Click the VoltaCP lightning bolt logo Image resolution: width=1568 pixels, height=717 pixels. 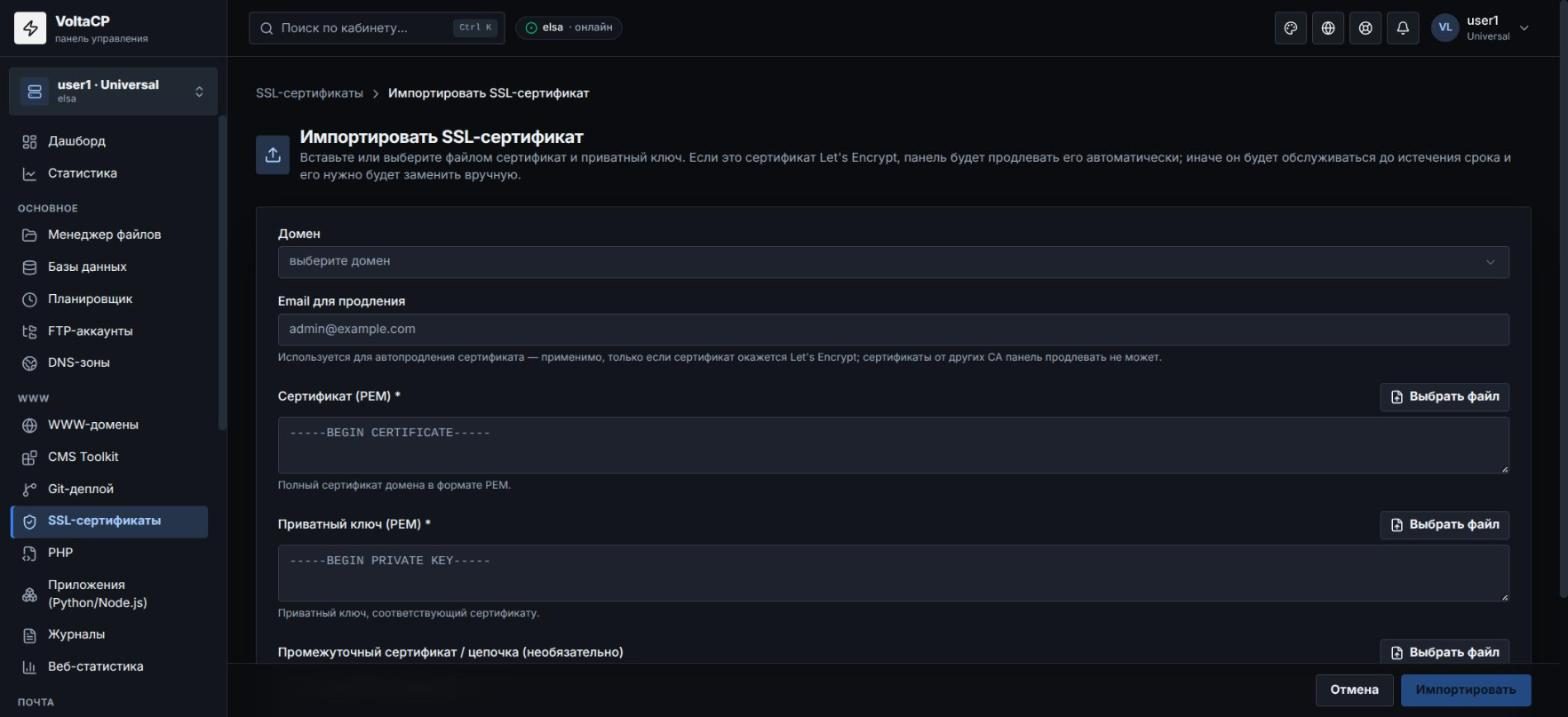point(30,29)
